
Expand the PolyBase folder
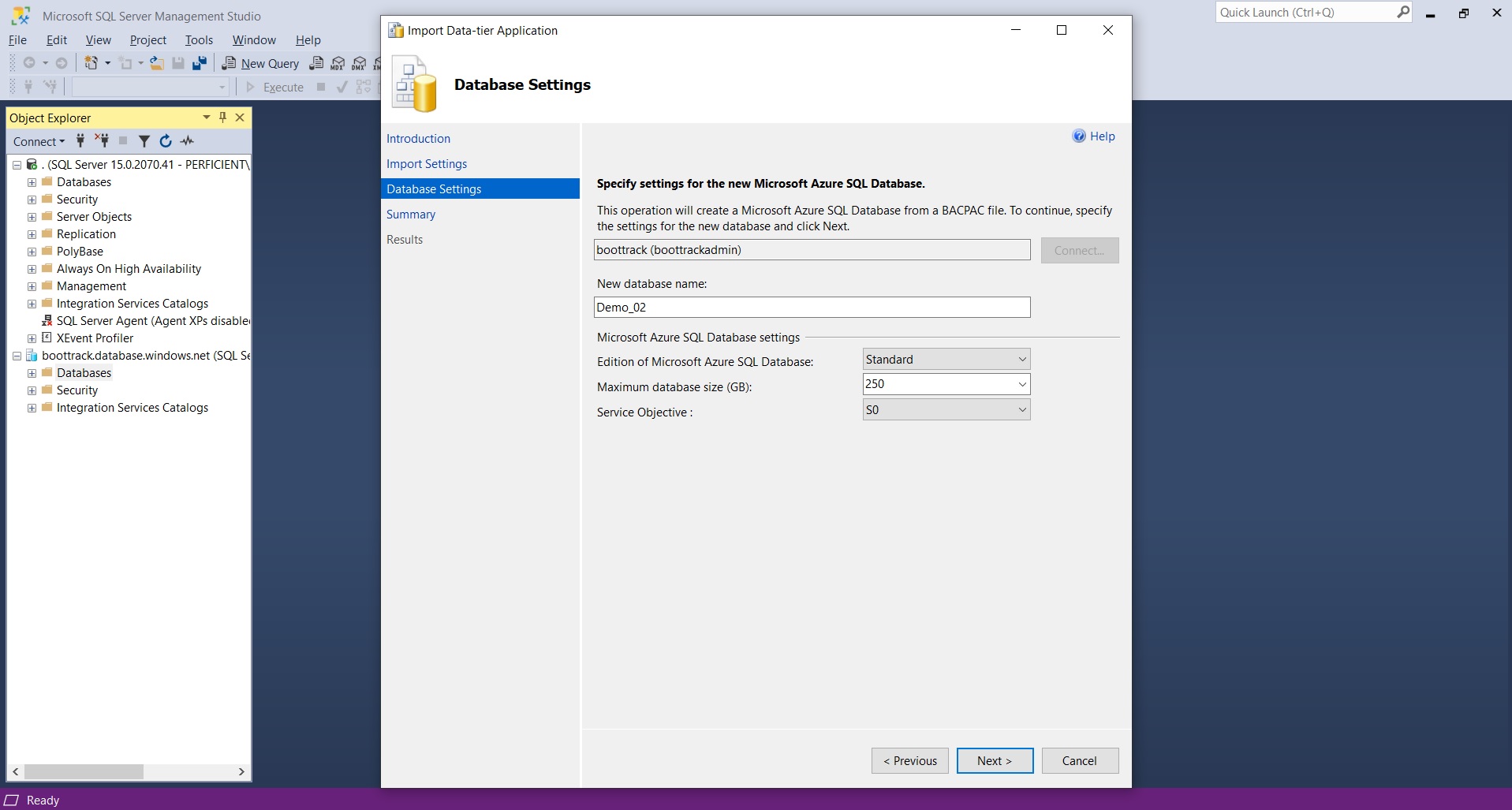[x=32, y=252]
